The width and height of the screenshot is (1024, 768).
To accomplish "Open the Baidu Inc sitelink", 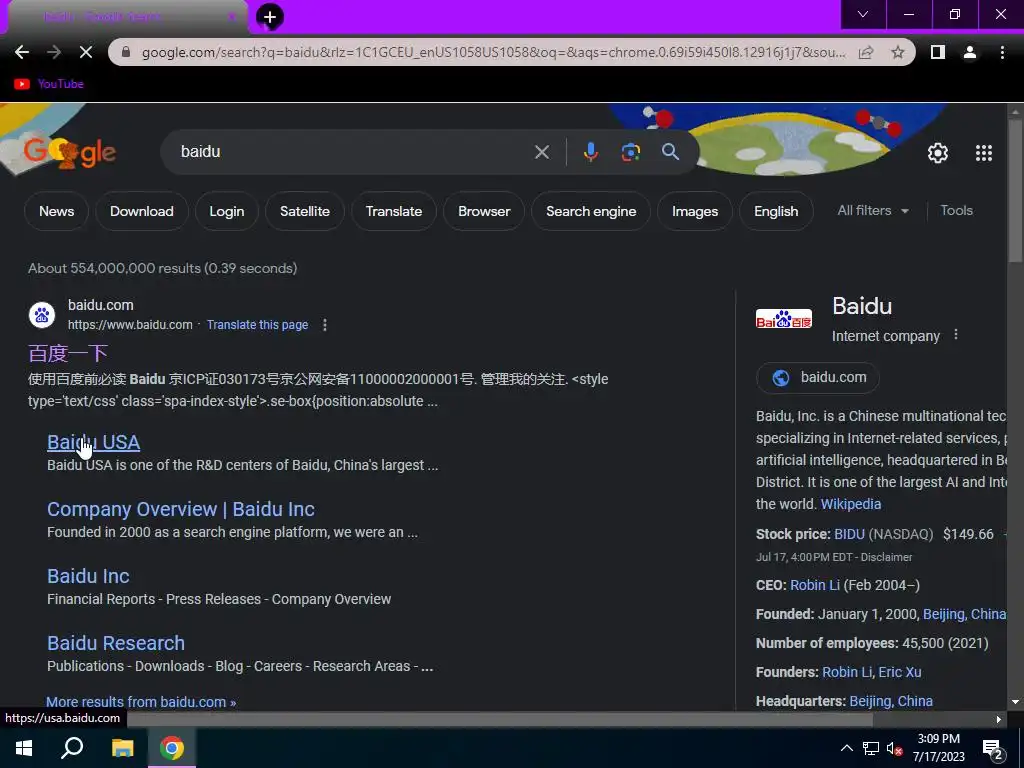I will tap(88, 576).
